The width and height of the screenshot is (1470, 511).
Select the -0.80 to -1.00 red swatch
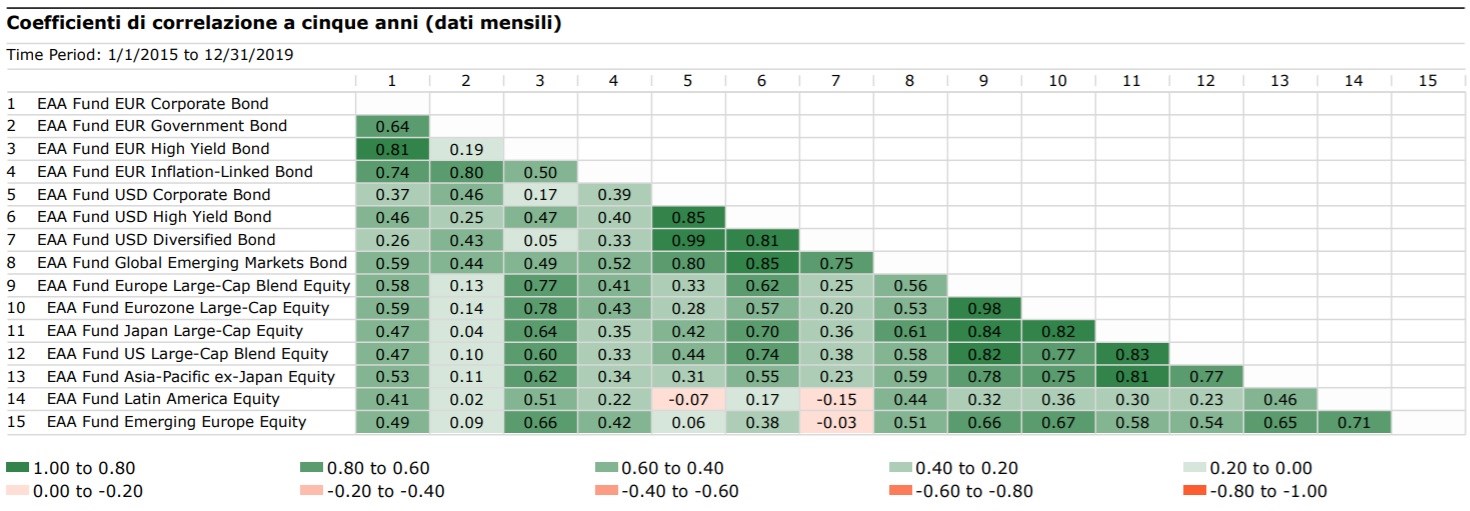pyautogui.click(x=1194, y=491)
